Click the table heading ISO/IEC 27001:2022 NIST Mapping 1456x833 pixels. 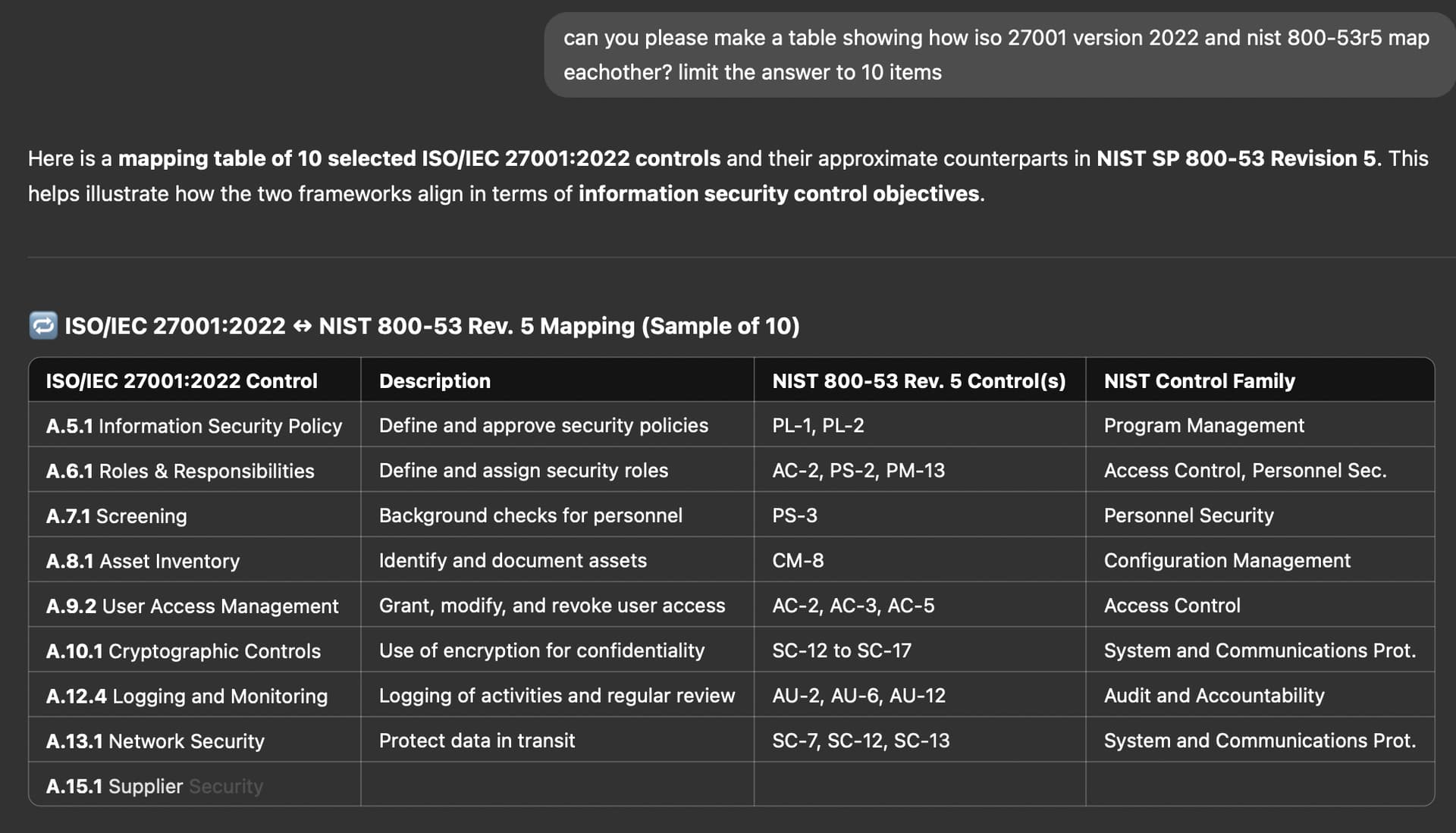(431, 326)
